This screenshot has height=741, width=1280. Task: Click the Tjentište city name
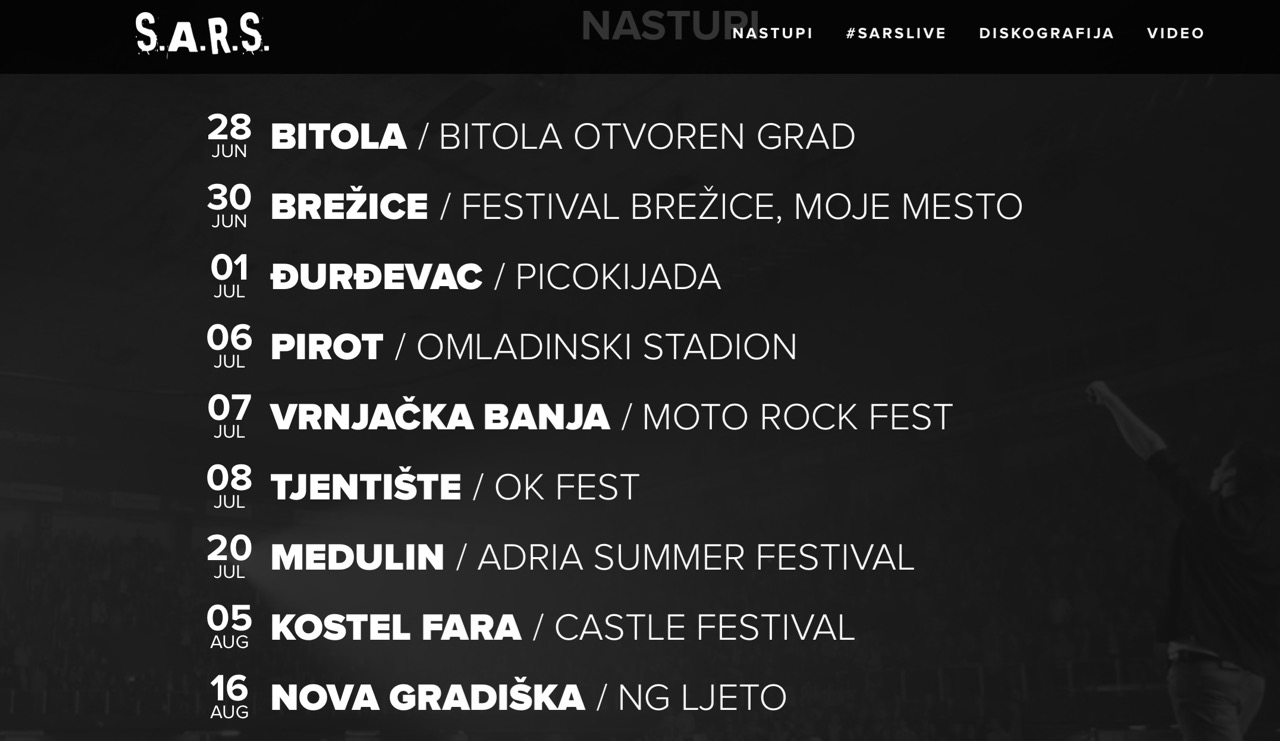point(366,487)
